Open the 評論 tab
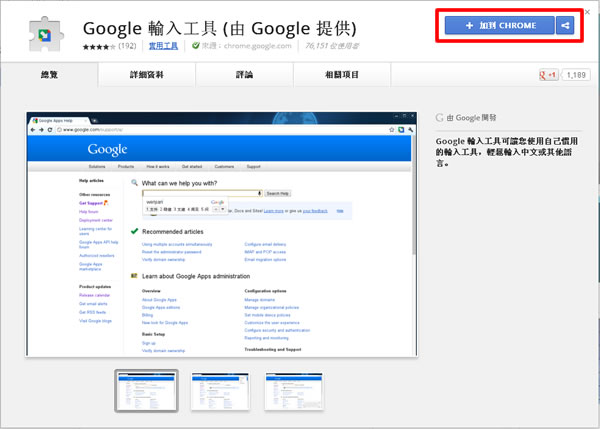The width and height of the screenshot is (600, 429). pyautogui.click(x=245, y=75)
